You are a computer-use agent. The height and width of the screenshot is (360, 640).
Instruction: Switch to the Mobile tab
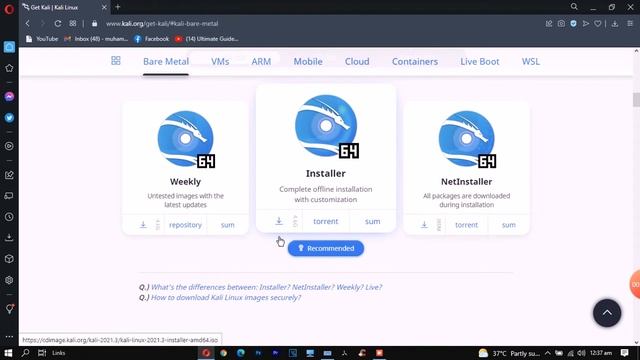[x=308, y=62]
